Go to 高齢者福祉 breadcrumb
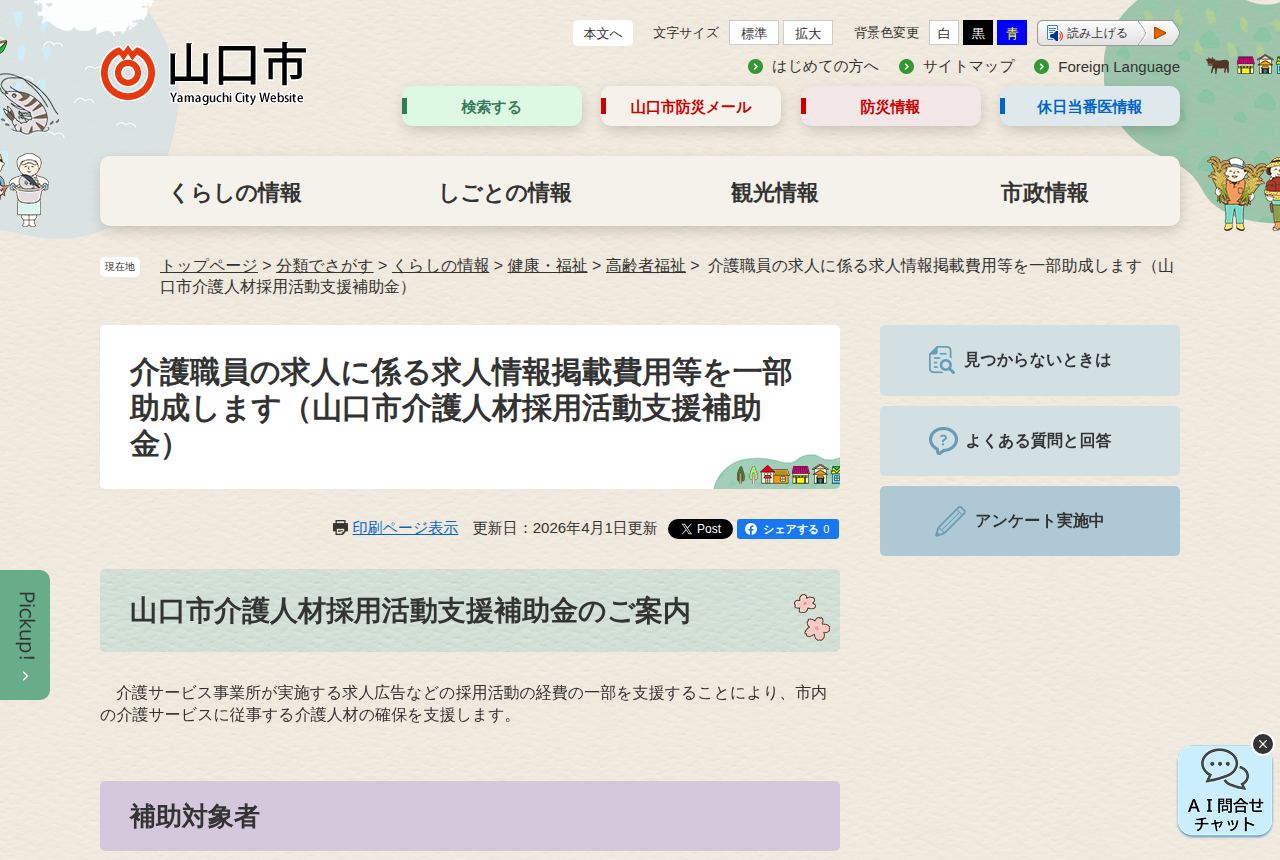Image resolution: width=1280 pixels, height=860 pixels. [646, 265]
